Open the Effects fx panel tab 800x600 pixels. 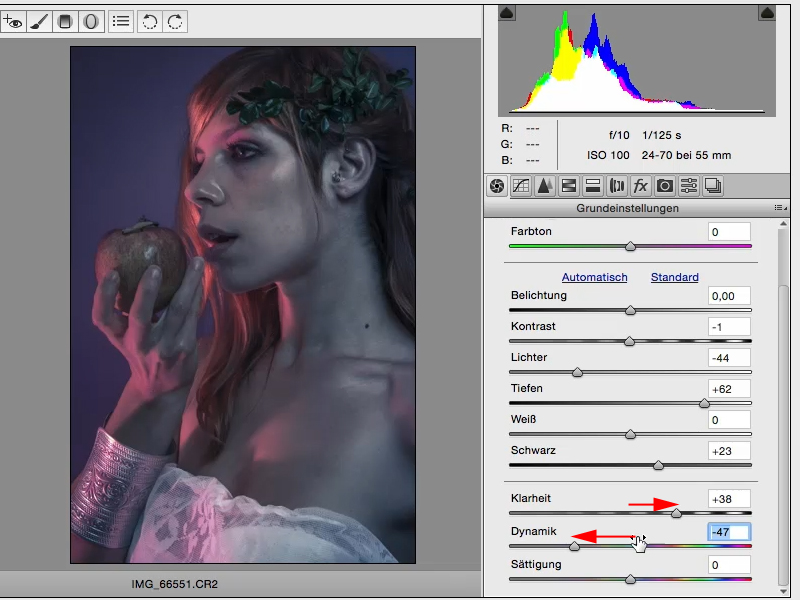[640, 185]
